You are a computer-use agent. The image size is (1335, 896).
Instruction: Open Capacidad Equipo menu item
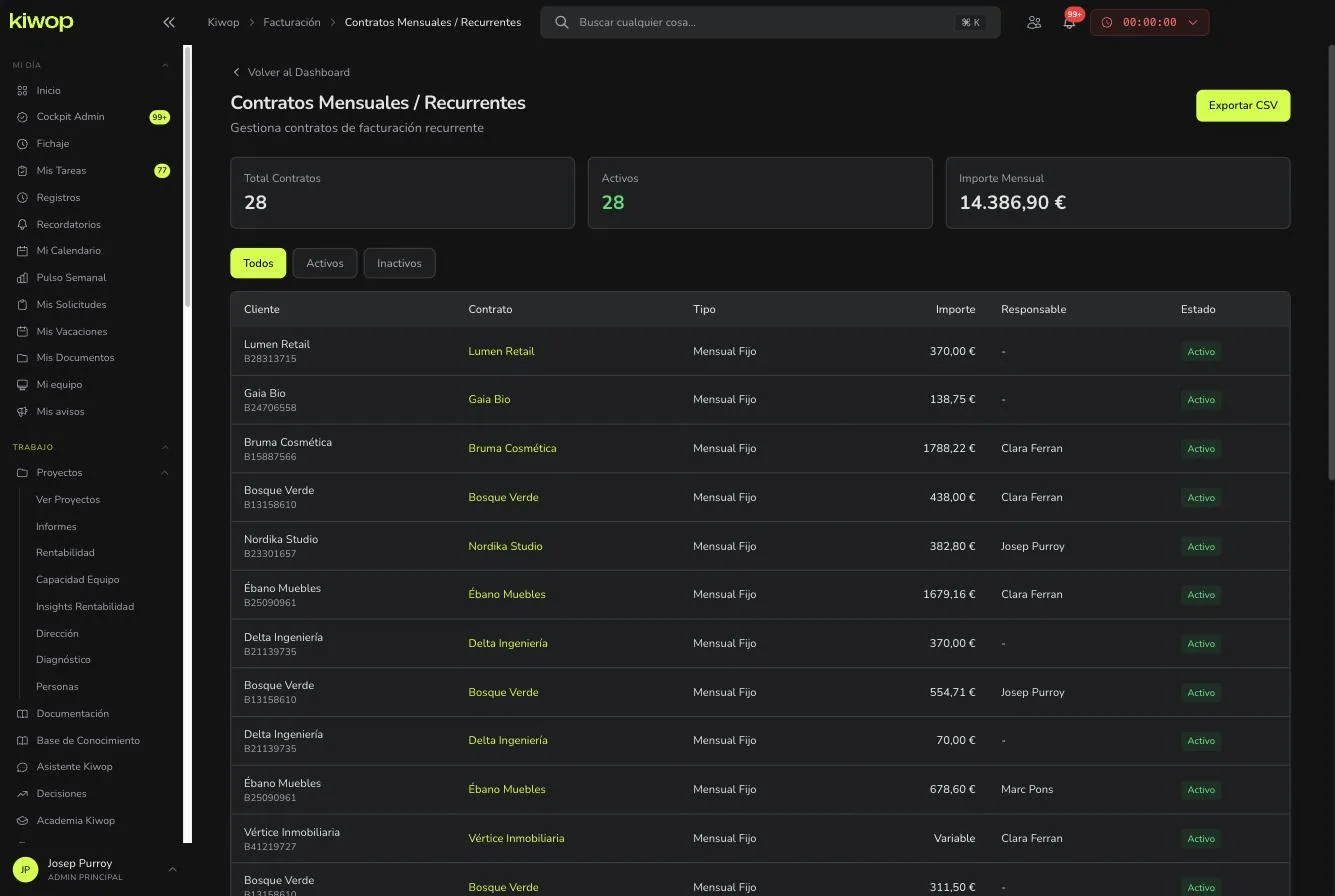tap(77, 580)
